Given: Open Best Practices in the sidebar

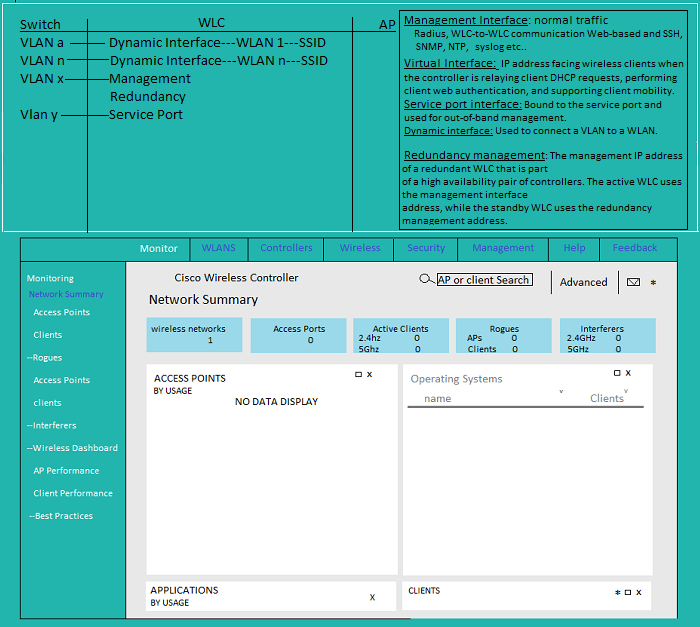Looking at the screenshot, I should coord(61,516).
